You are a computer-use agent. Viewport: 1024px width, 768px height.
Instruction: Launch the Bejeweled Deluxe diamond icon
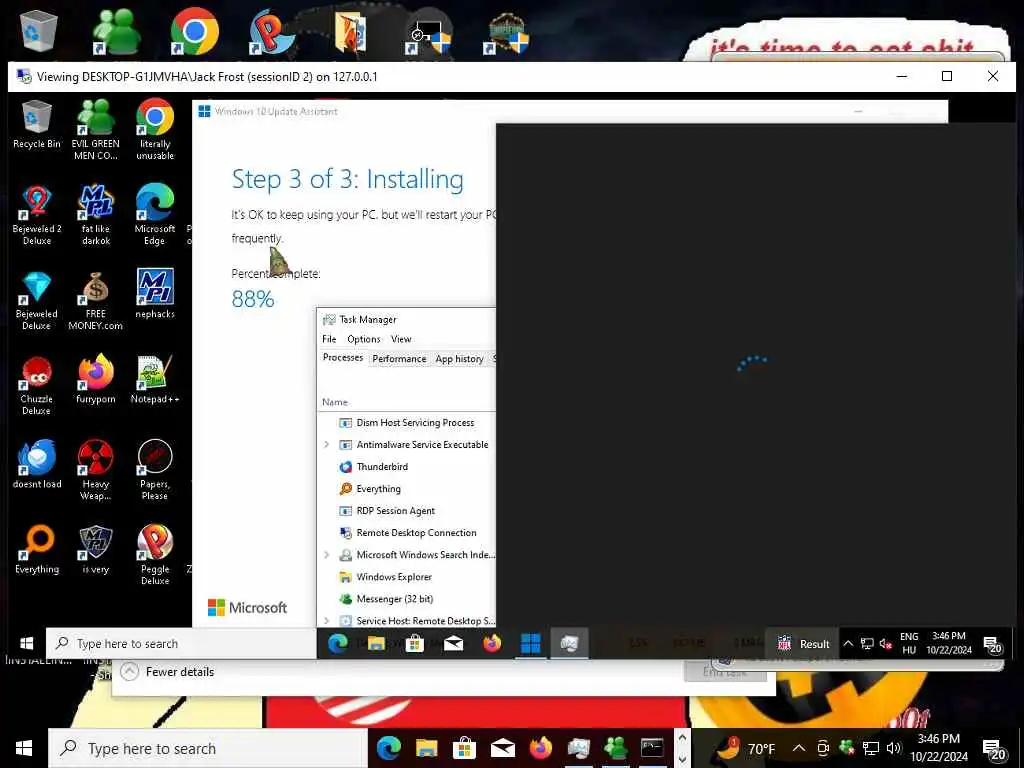[37, 300]
